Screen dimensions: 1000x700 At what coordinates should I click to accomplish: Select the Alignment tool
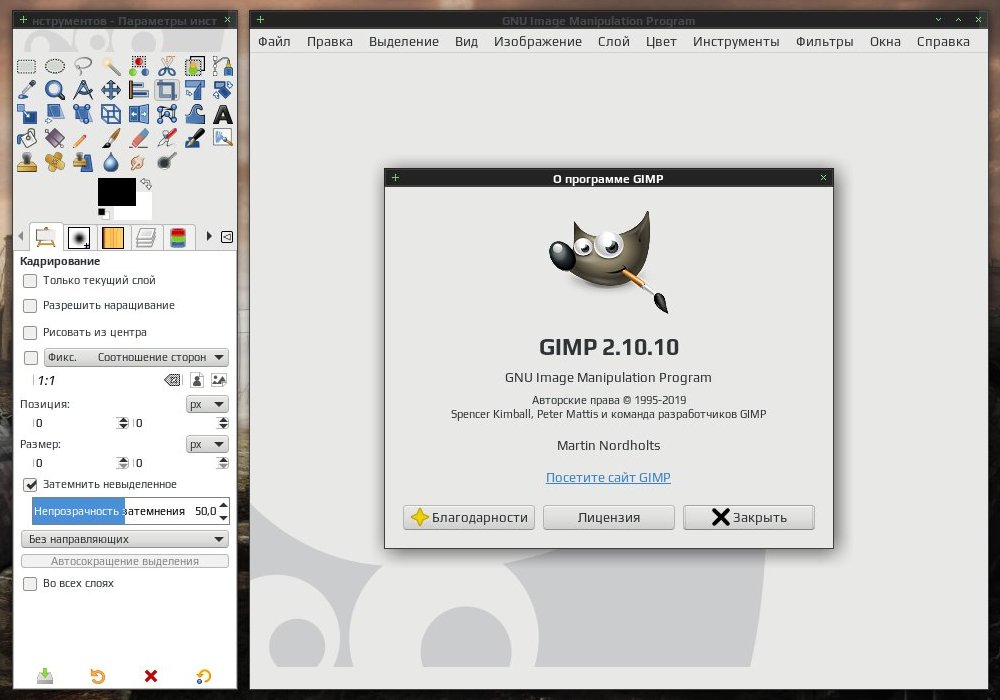(x=138, y=90)
